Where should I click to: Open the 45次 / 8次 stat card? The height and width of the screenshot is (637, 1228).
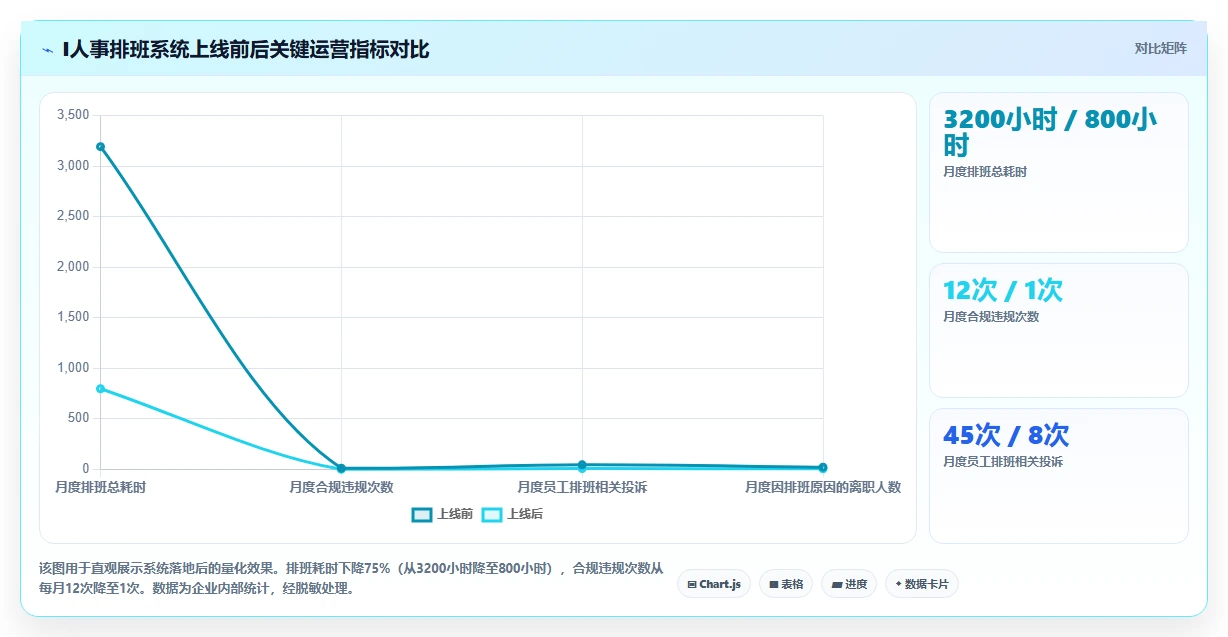tap(1059, 476)
